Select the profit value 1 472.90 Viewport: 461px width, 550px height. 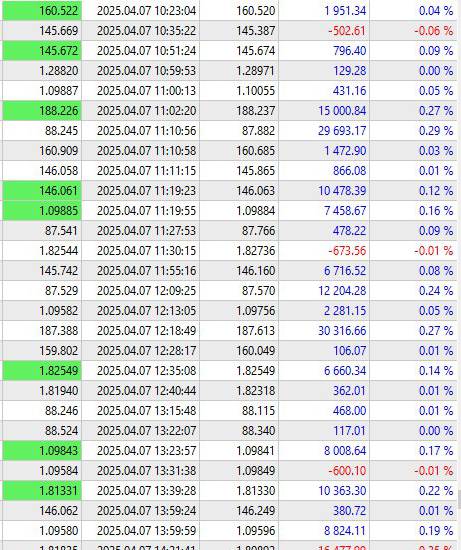[345, 150]
